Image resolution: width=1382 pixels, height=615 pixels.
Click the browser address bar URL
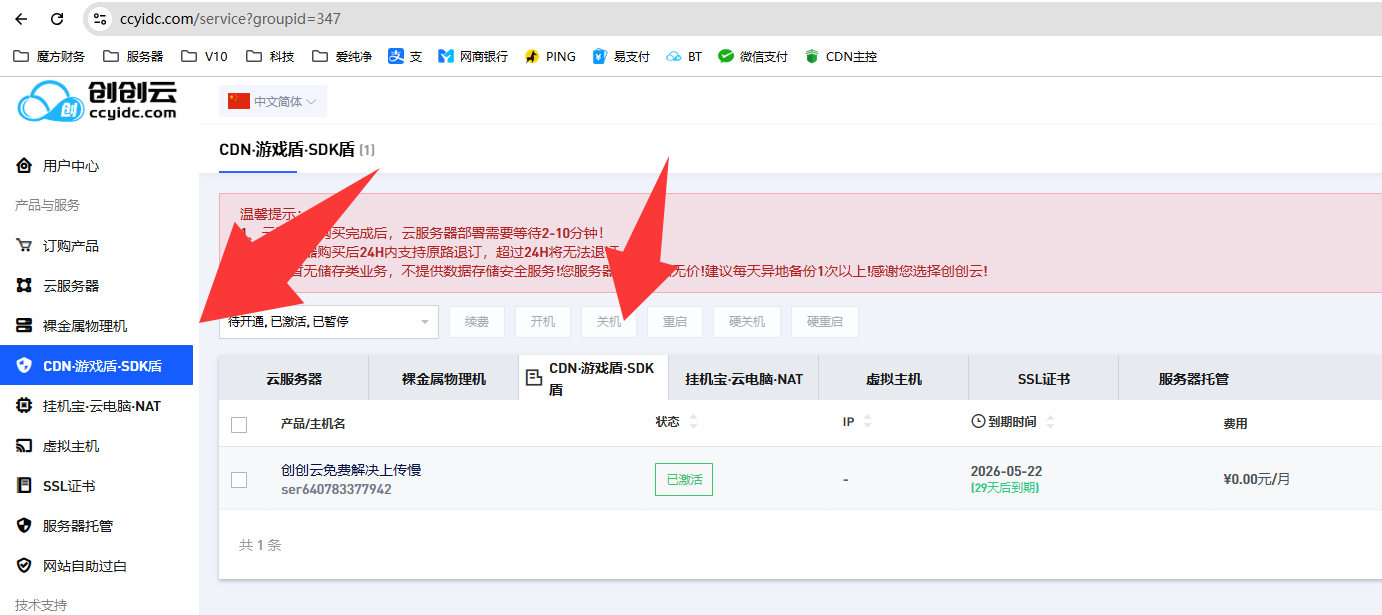pos(228,19)
